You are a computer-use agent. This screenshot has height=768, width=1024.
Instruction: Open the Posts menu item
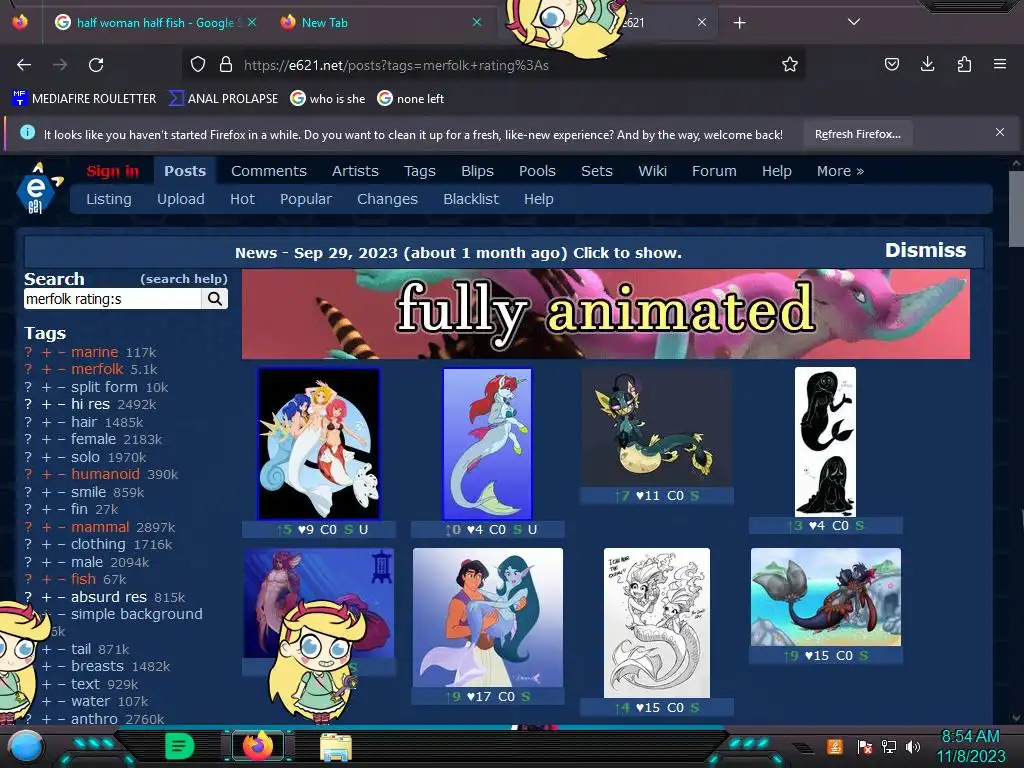[185, 171]
